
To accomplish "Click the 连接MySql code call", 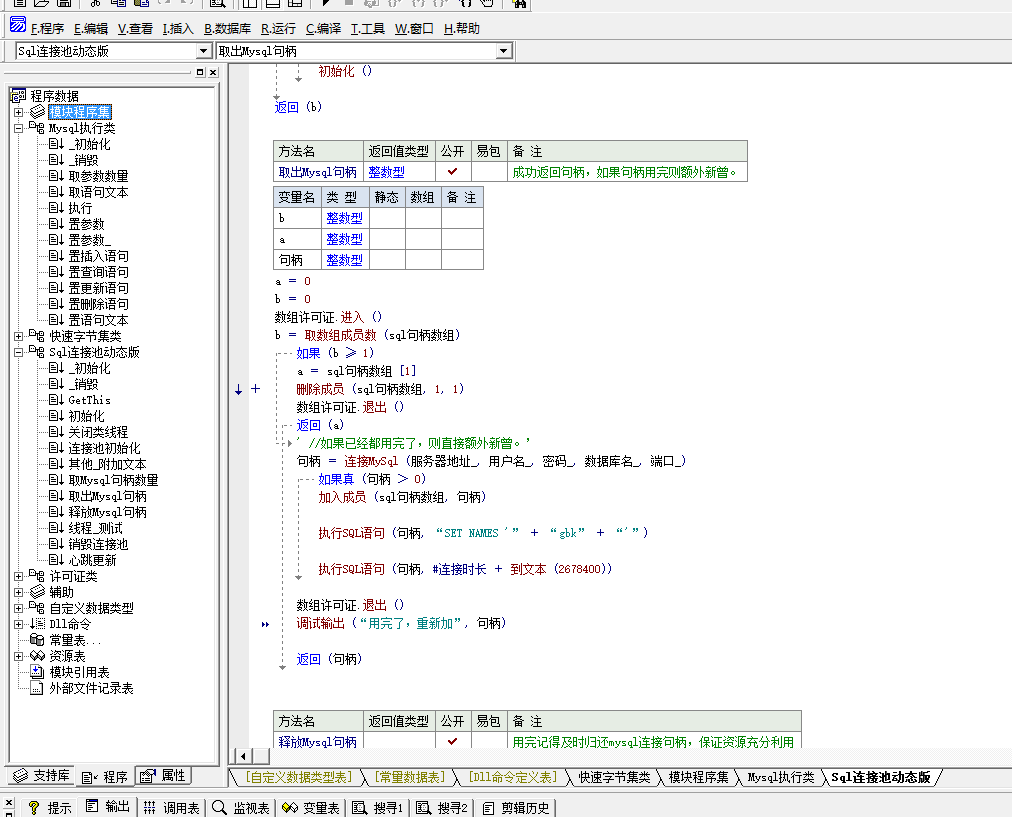I will coord(370,461).
